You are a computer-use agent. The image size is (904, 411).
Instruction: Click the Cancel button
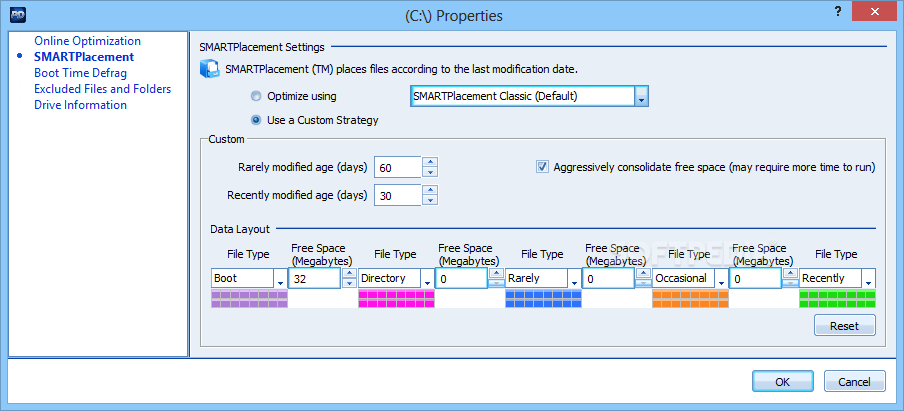pyautogui.click(x=854, y=382)
